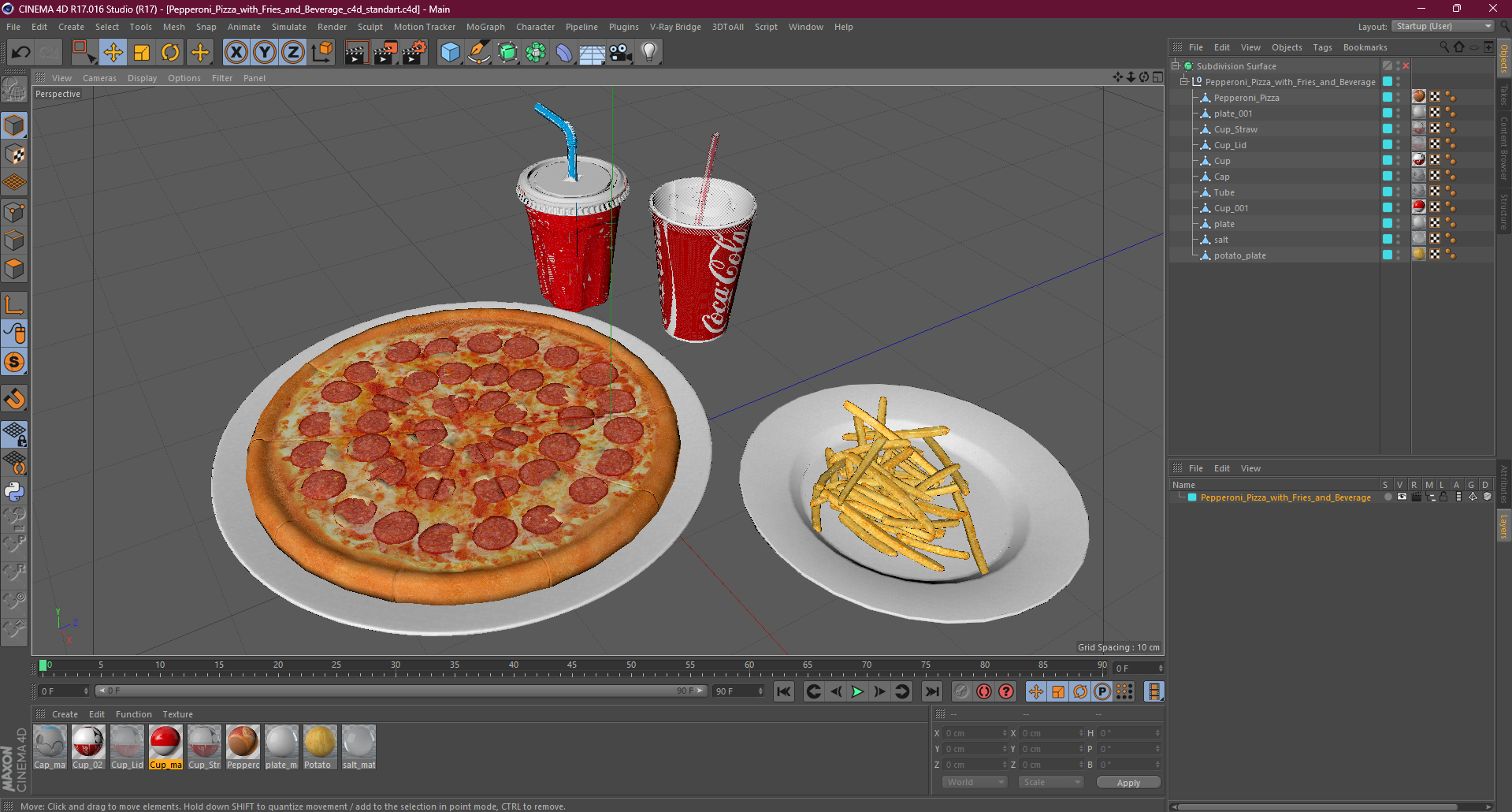Click the Record Active Objects red button

(984, 691)
